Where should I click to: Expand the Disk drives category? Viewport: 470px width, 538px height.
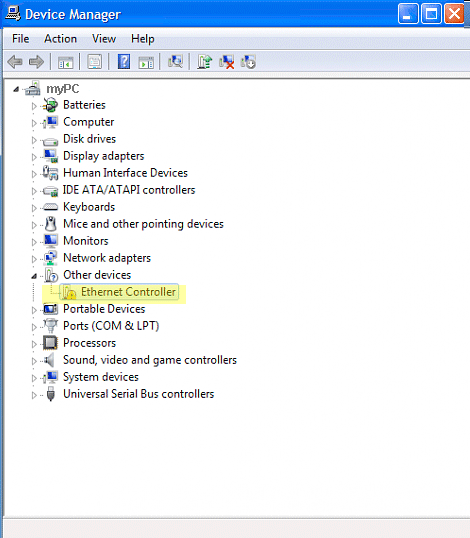[34, 140]
